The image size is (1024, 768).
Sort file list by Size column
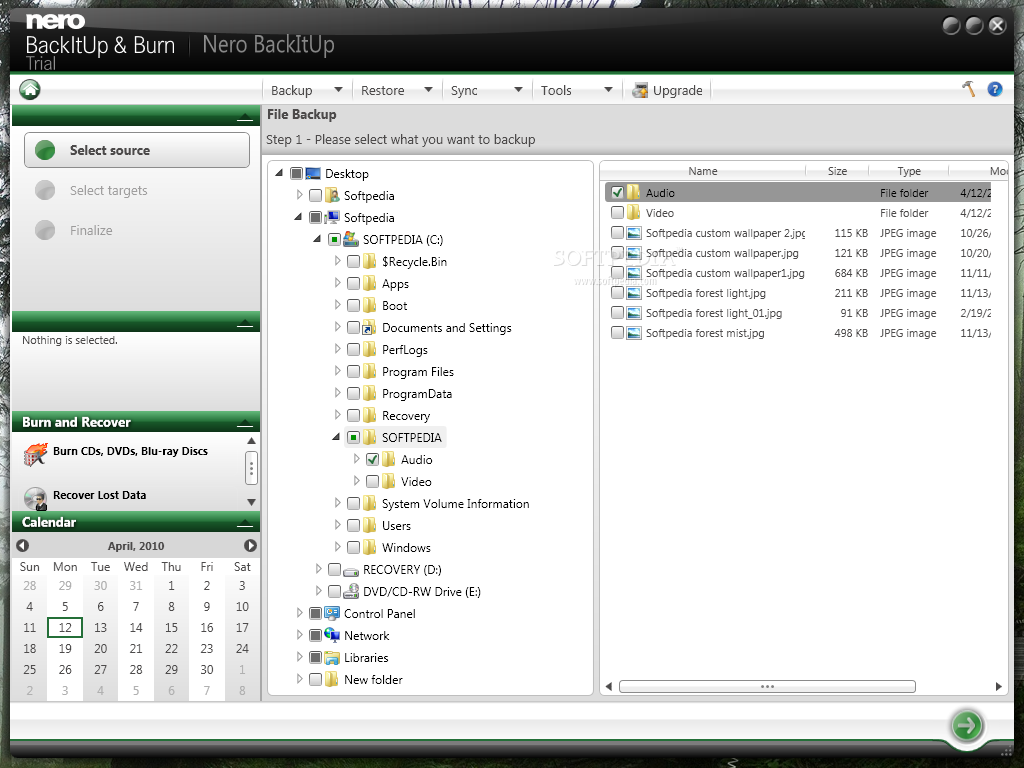tap(837, 171)
